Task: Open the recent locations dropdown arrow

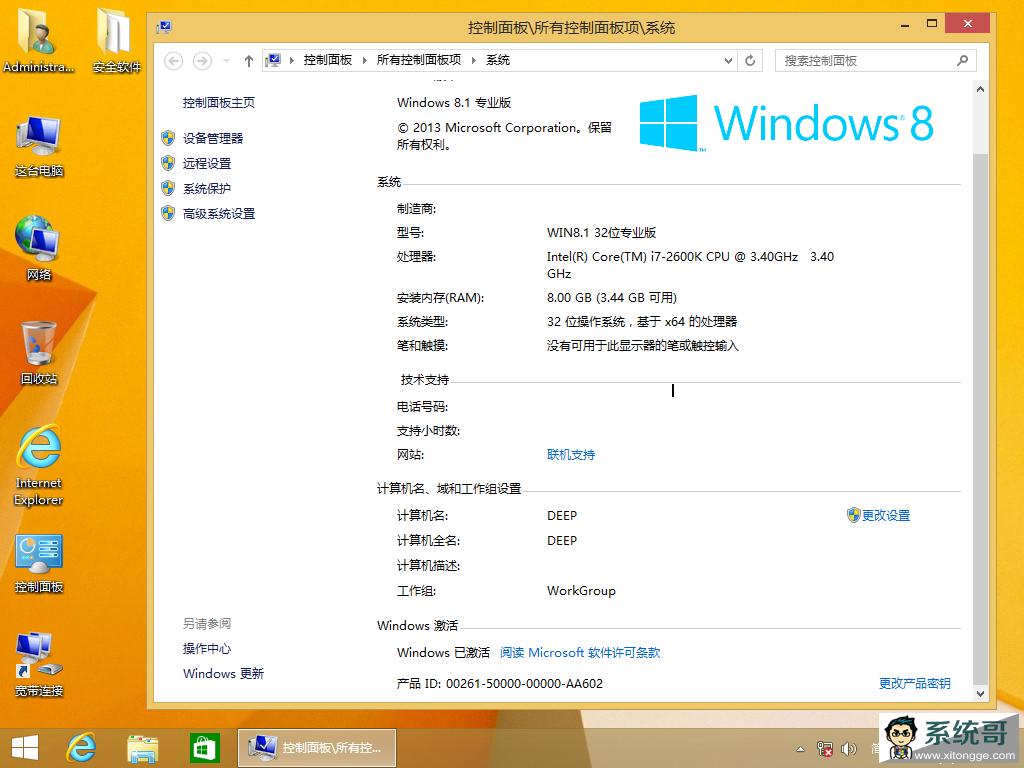Action: [x=226, y=61]
